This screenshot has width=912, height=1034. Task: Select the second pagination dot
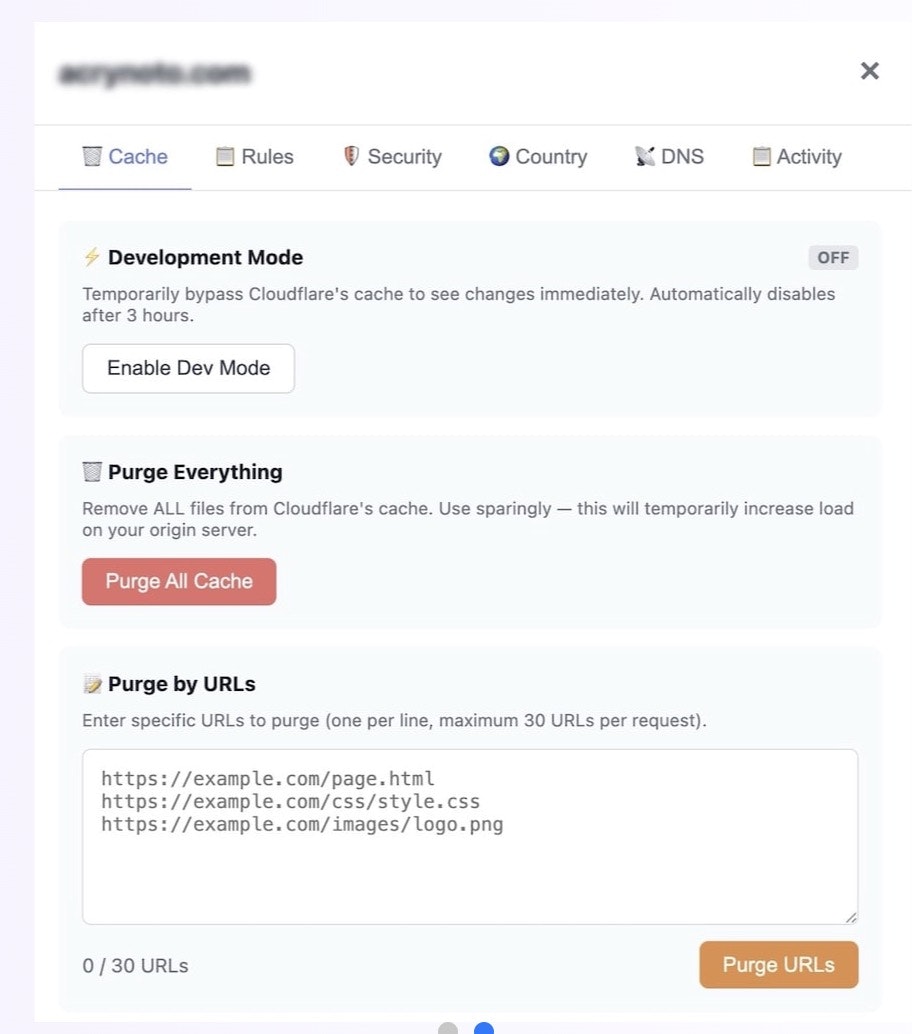[x=484, y=1028]
